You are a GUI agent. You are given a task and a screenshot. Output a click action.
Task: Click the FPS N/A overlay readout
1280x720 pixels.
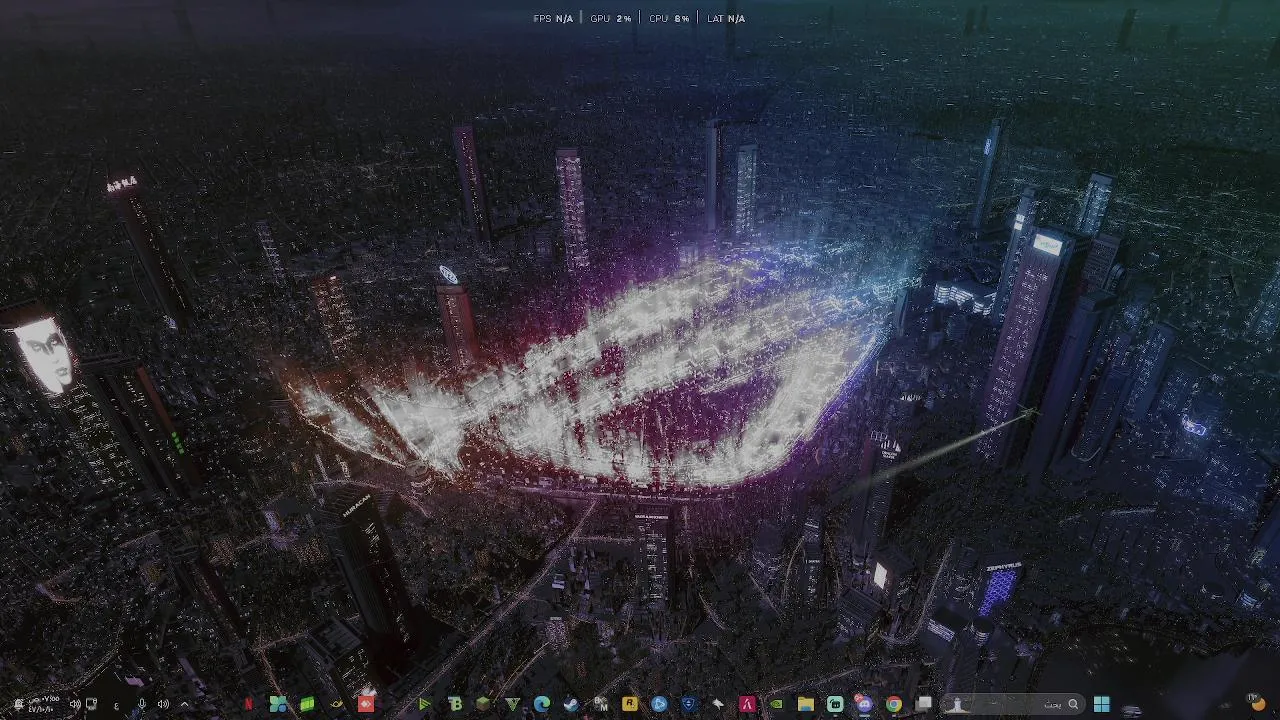[x=553, y=18]
